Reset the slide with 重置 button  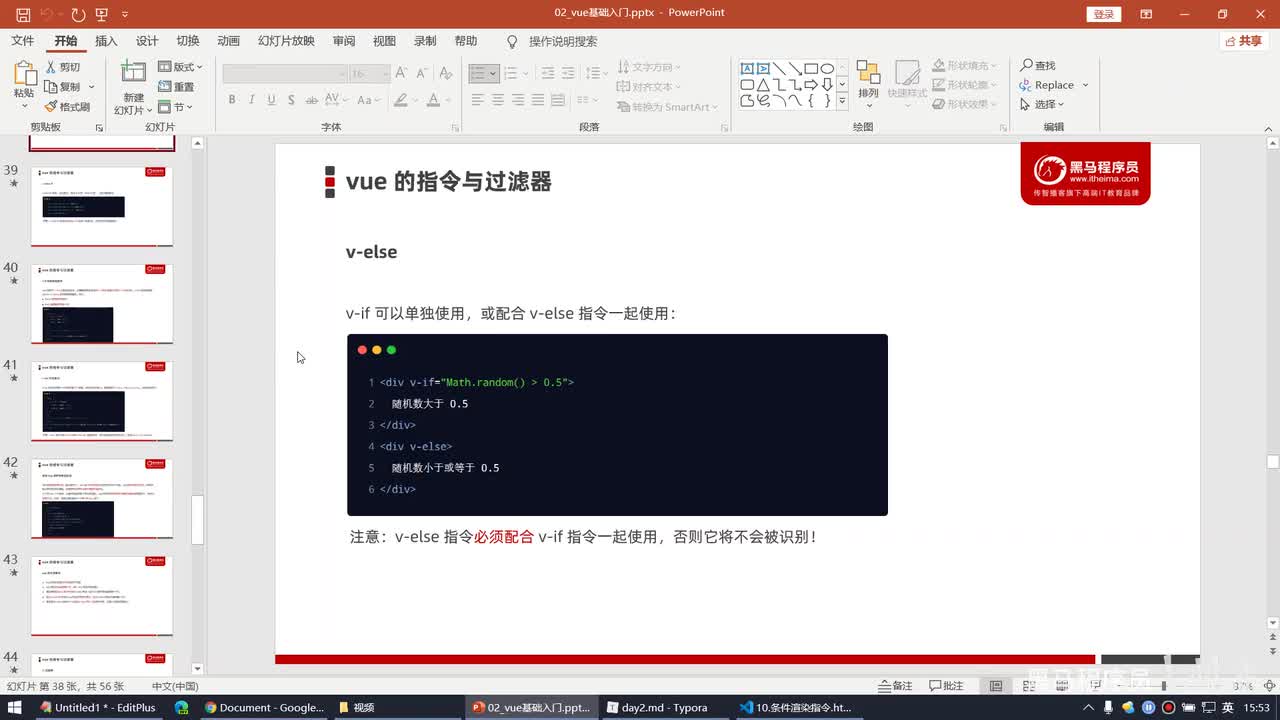176,87
